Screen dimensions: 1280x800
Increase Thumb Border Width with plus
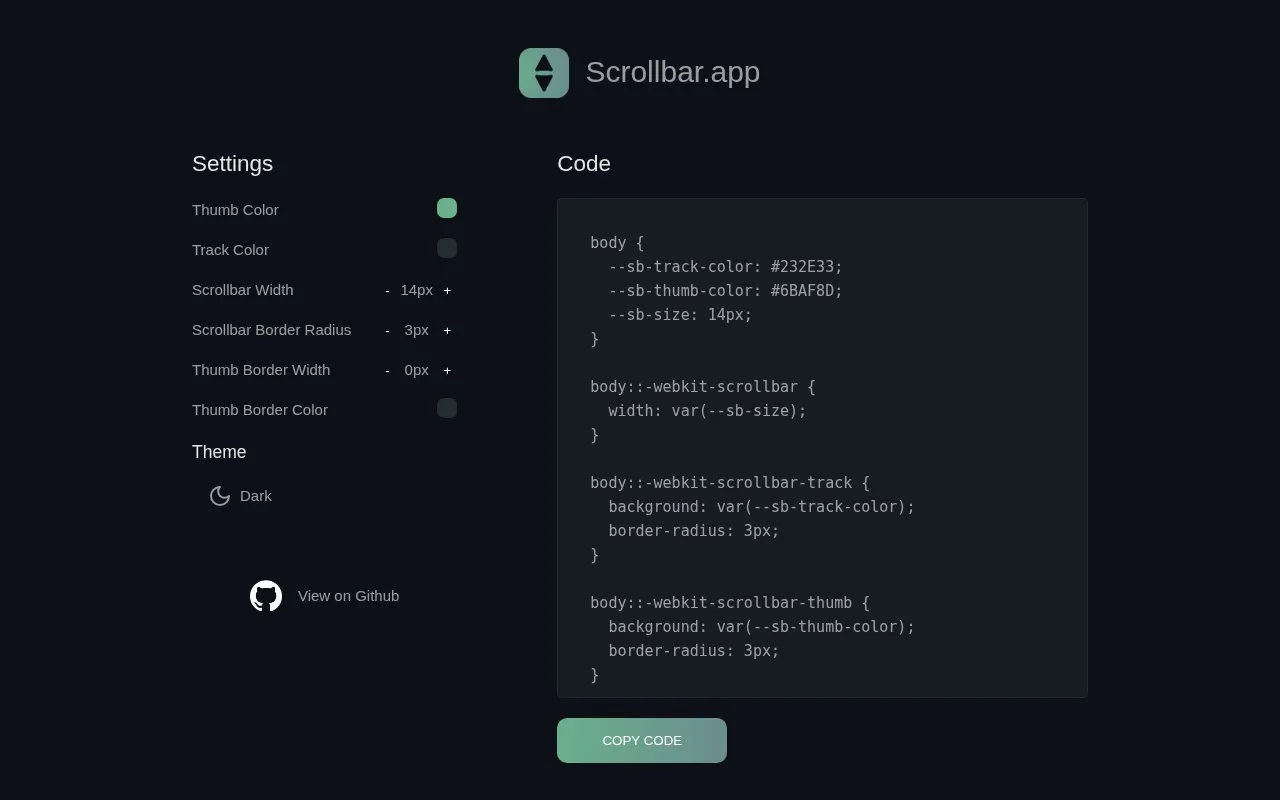coord(447,371)
